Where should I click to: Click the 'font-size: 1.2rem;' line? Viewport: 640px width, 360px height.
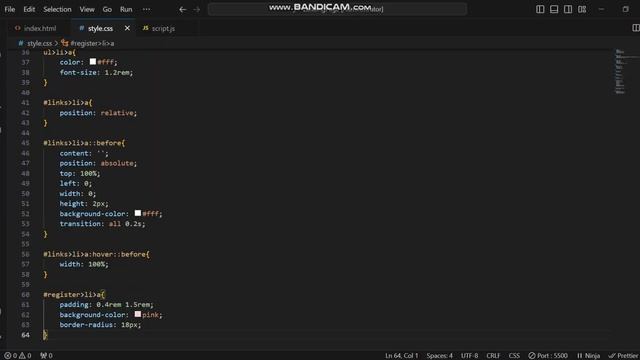tap(96, 72)
